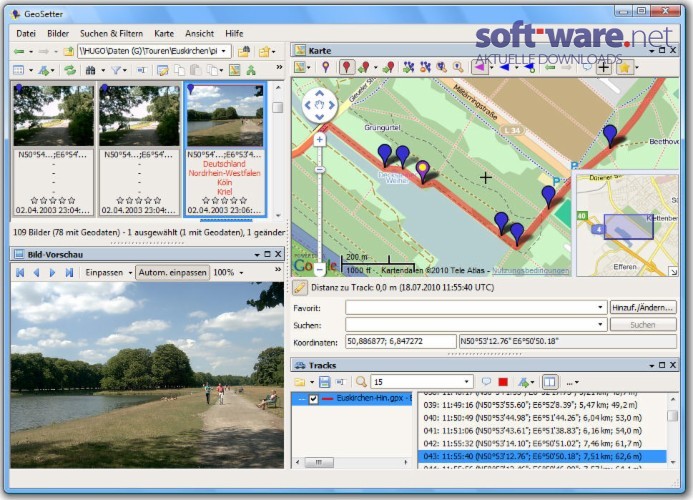Open the Nutzungsbedingungen link on map

point(531,270)
